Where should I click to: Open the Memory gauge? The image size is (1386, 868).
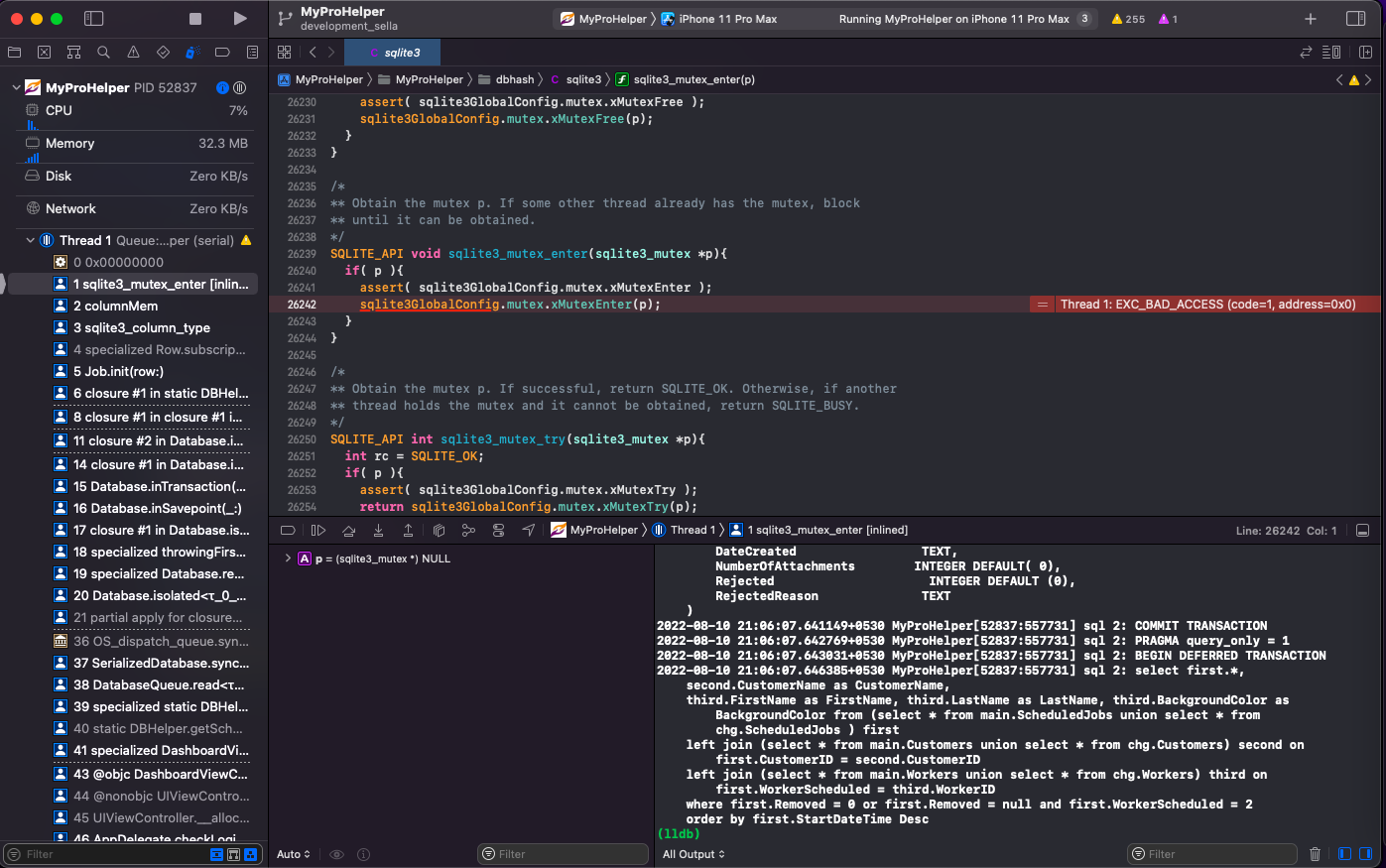coord(137,143)
